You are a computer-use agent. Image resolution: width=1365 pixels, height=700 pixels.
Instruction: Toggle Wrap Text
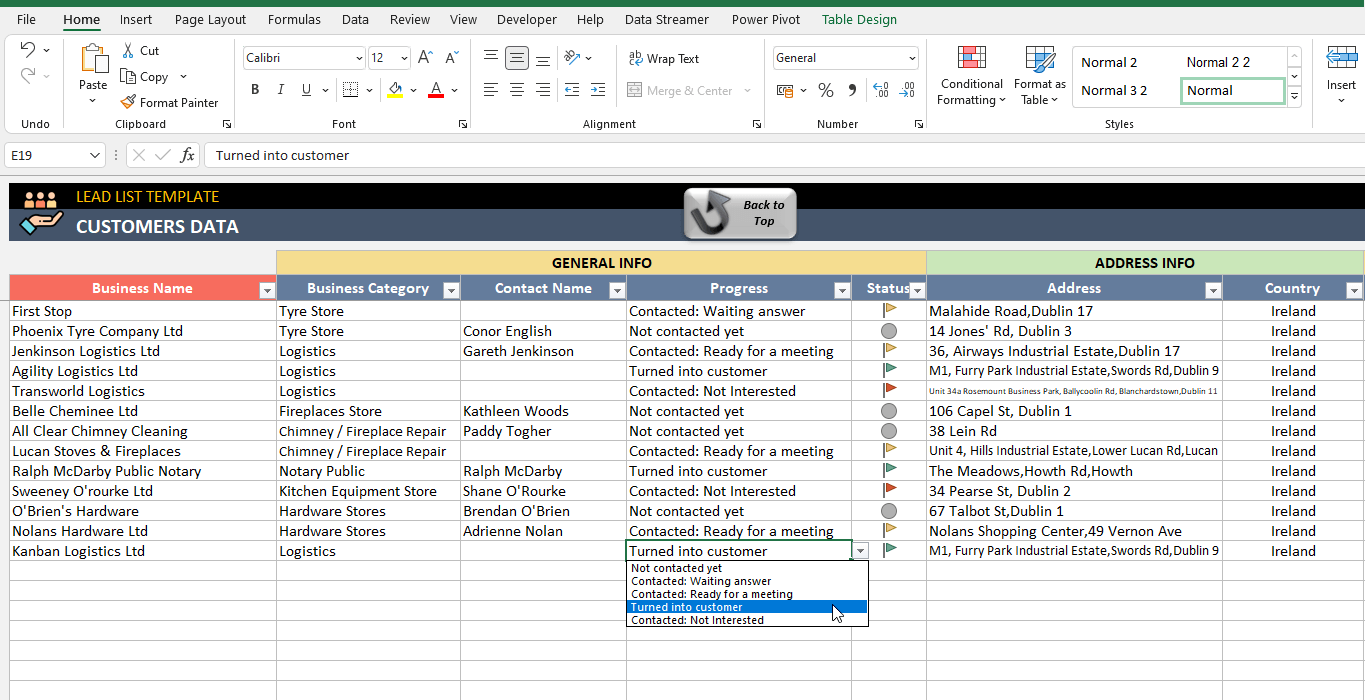[664, 59]
